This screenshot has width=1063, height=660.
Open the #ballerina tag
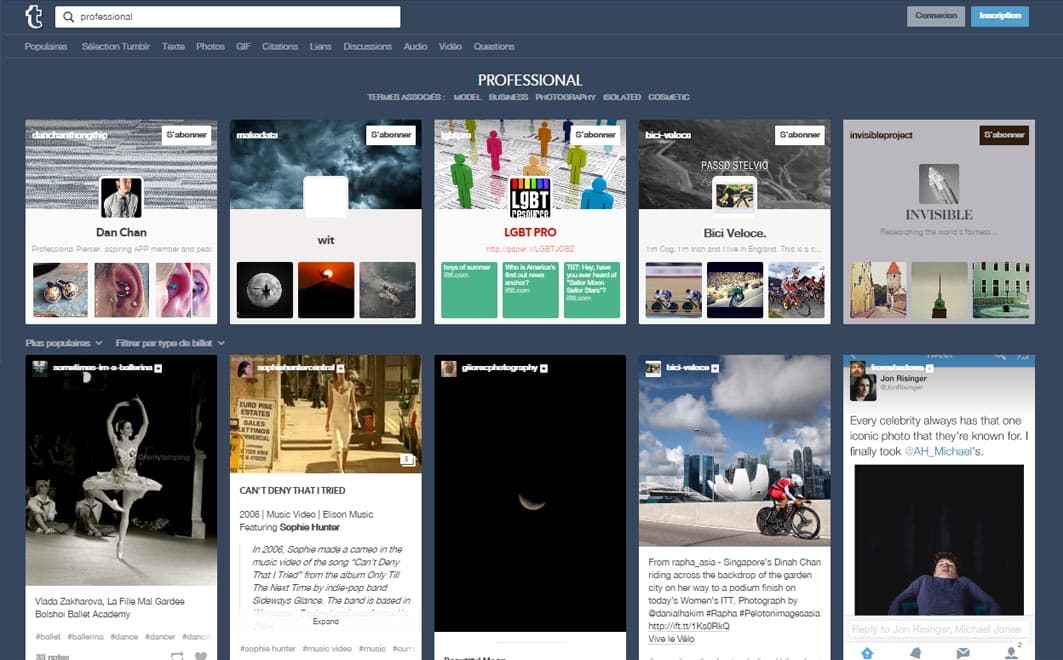(85, 637)
